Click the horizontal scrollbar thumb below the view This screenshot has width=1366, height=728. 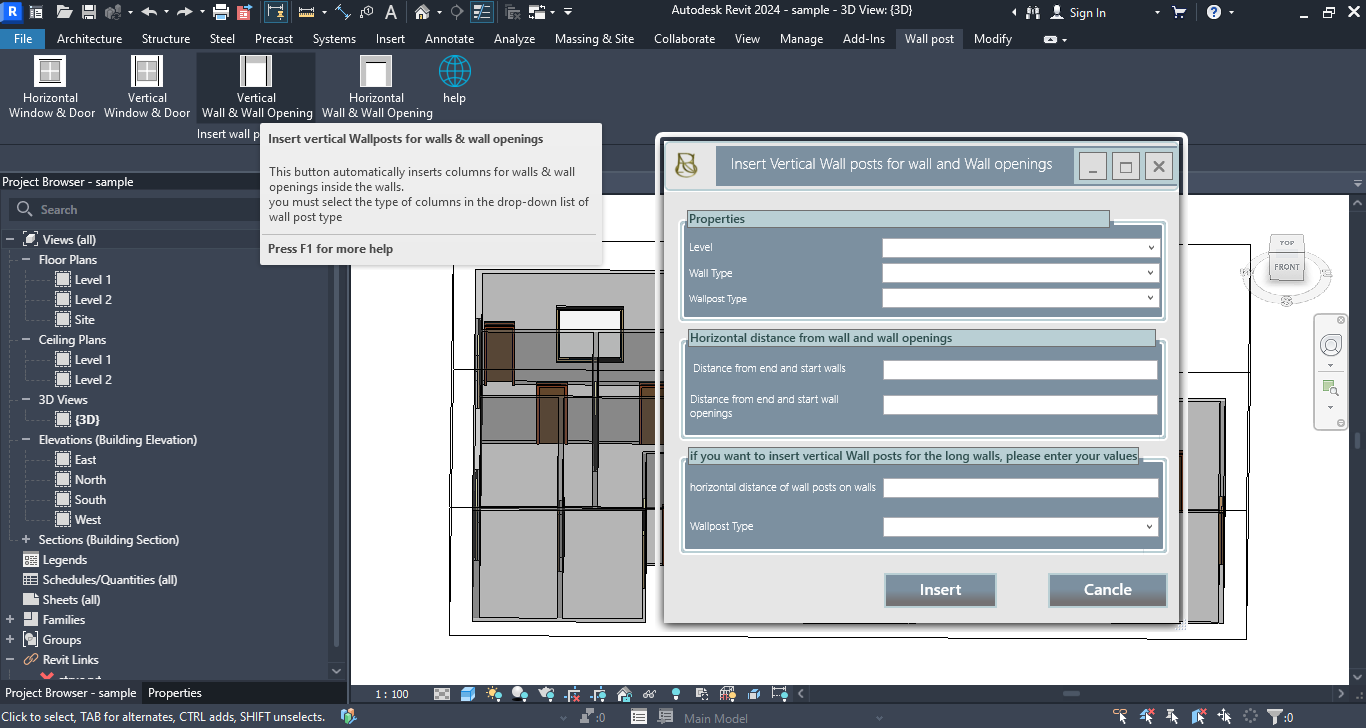1071,693
